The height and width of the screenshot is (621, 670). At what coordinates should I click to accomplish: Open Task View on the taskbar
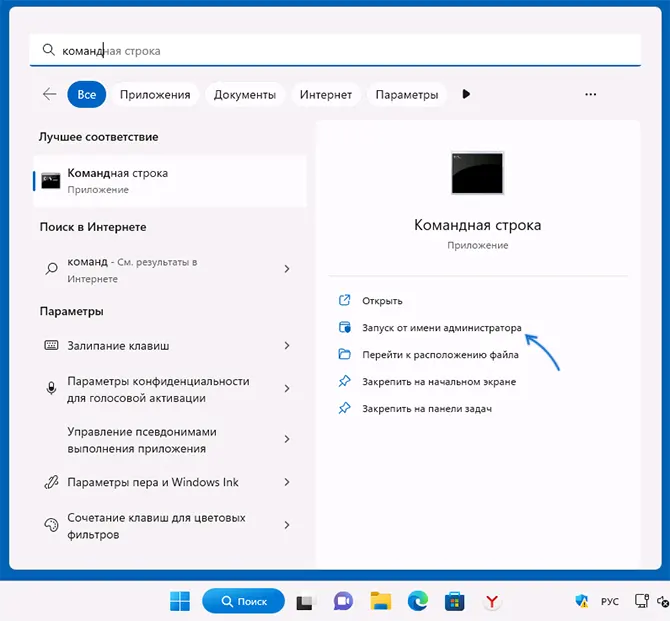coord(305,602)
